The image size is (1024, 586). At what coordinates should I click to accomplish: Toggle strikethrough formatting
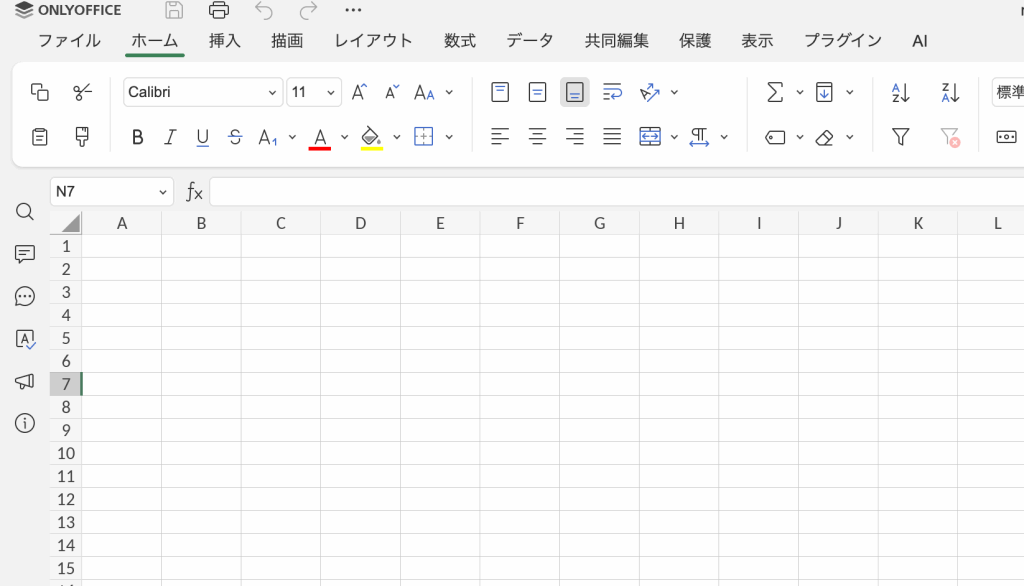[x=235, y=137]
